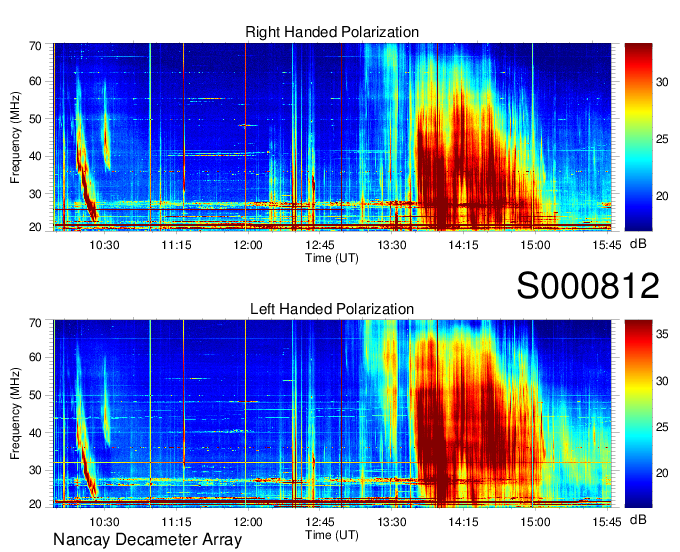Image resolution: width=680 pixels, height=552 pixels.
Task: Click the 14:15 tick label on top plot
Action: pos(463,245)
